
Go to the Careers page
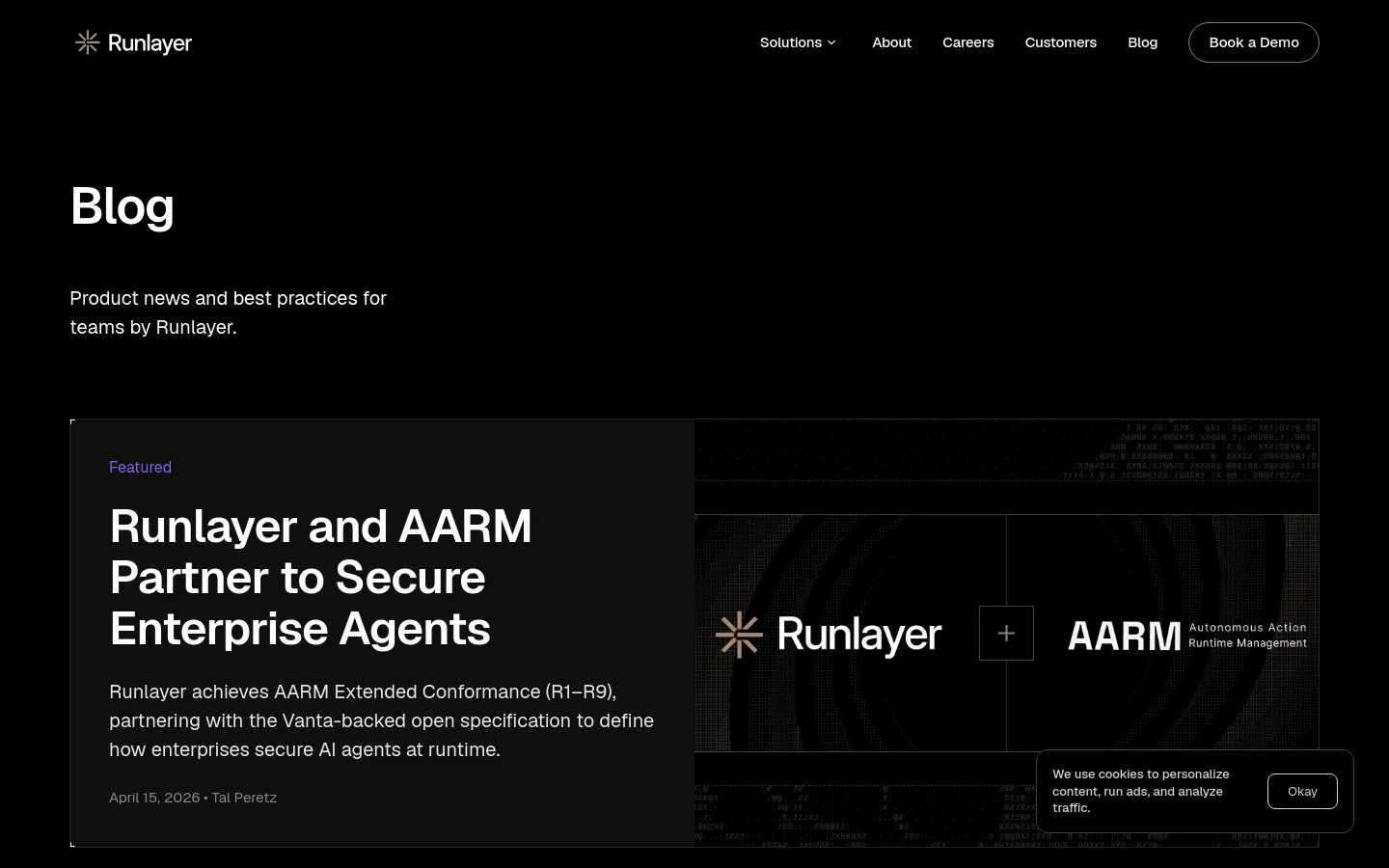[x=967, y=42]
